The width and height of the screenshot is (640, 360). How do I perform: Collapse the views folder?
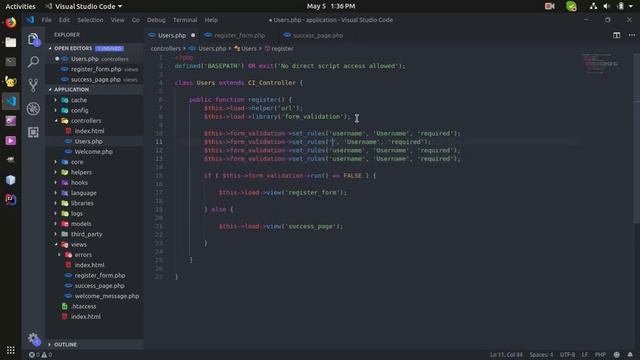pyautogui.click(x=56, y=244)
